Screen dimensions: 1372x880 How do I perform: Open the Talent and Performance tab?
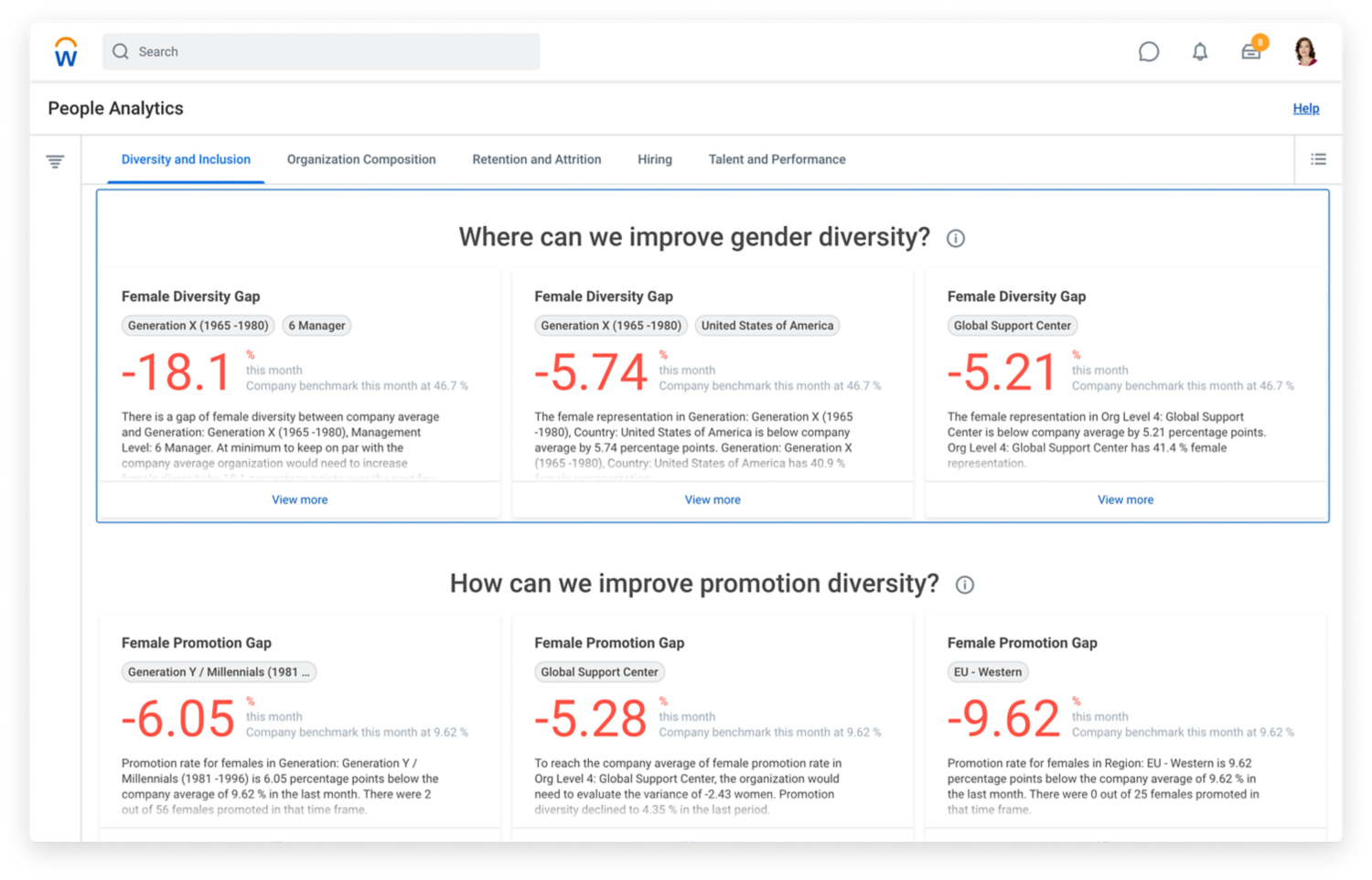(x=777, y=158)
